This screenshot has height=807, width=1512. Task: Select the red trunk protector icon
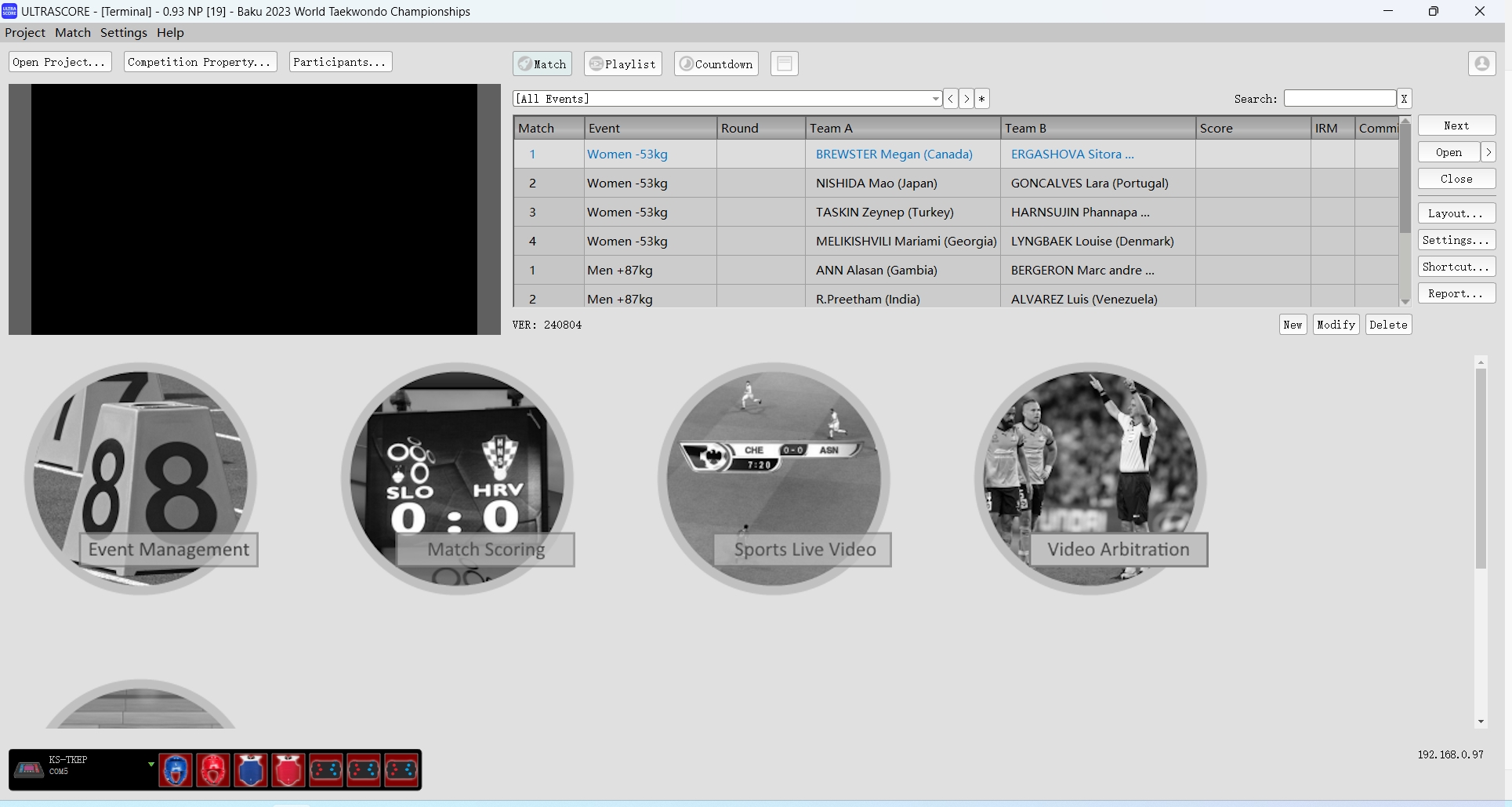tap(288, 770)
